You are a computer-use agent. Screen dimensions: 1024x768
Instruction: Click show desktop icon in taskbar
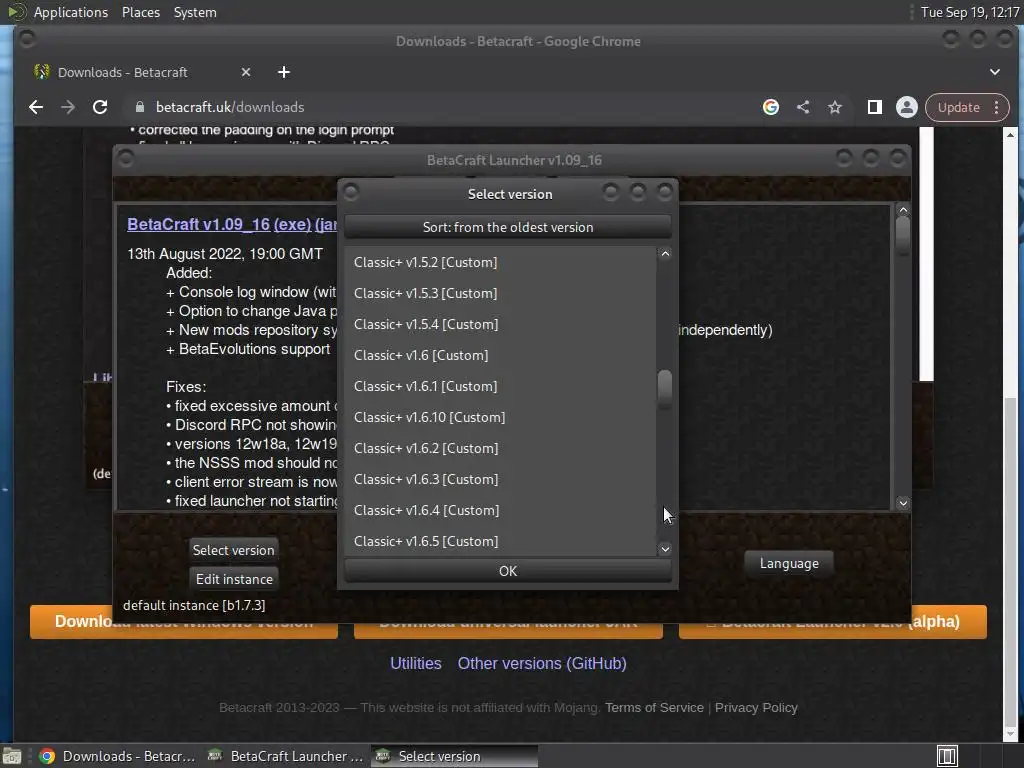pos(12,756)
